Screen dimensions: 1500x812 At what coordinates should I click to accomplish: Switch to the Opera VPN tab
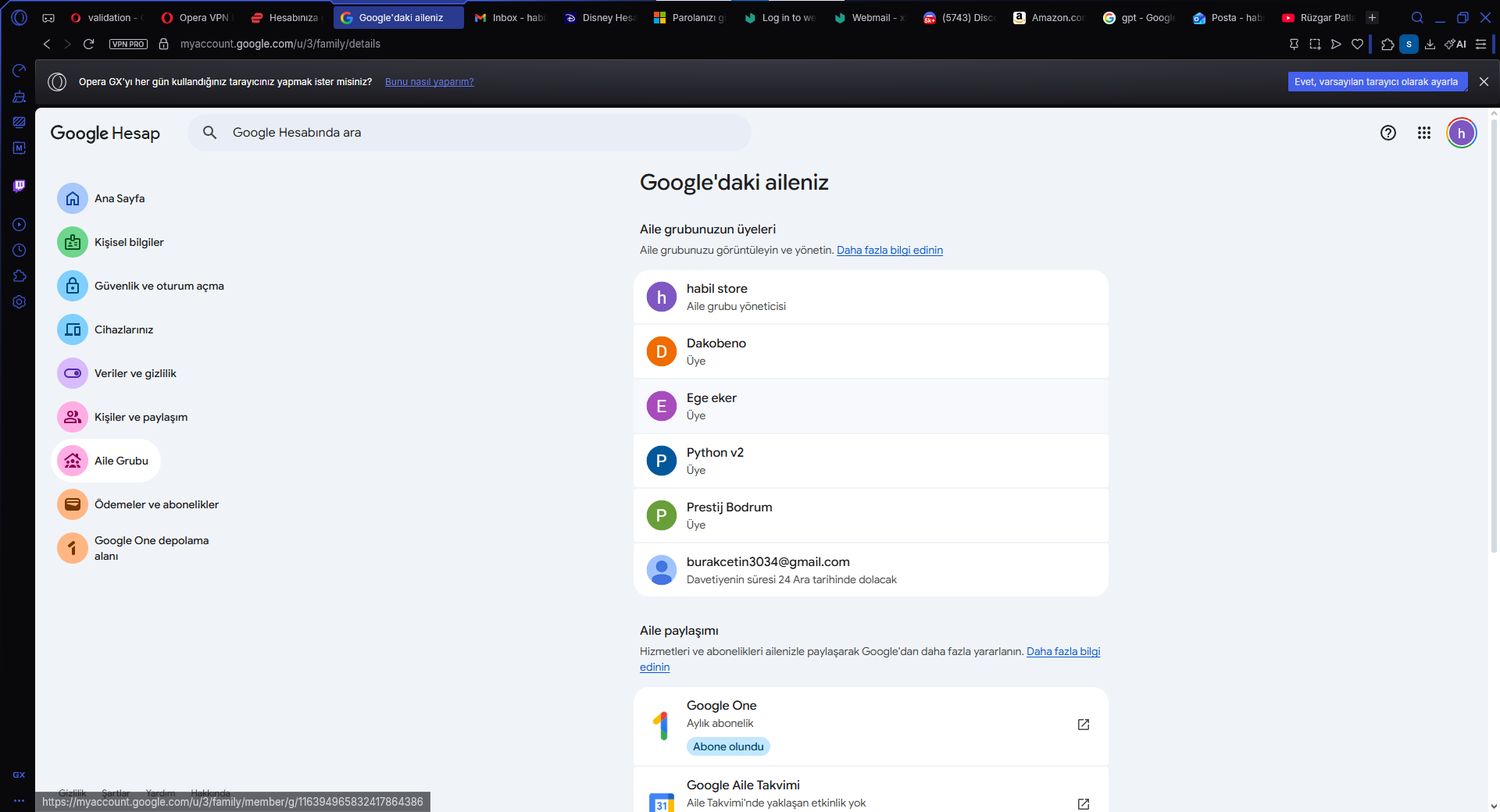198,17
